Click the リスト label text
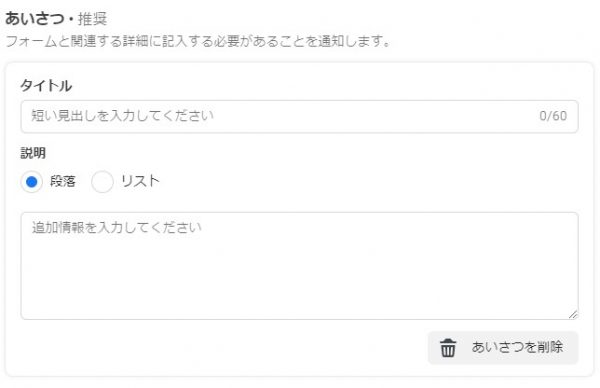 (140, 181)
